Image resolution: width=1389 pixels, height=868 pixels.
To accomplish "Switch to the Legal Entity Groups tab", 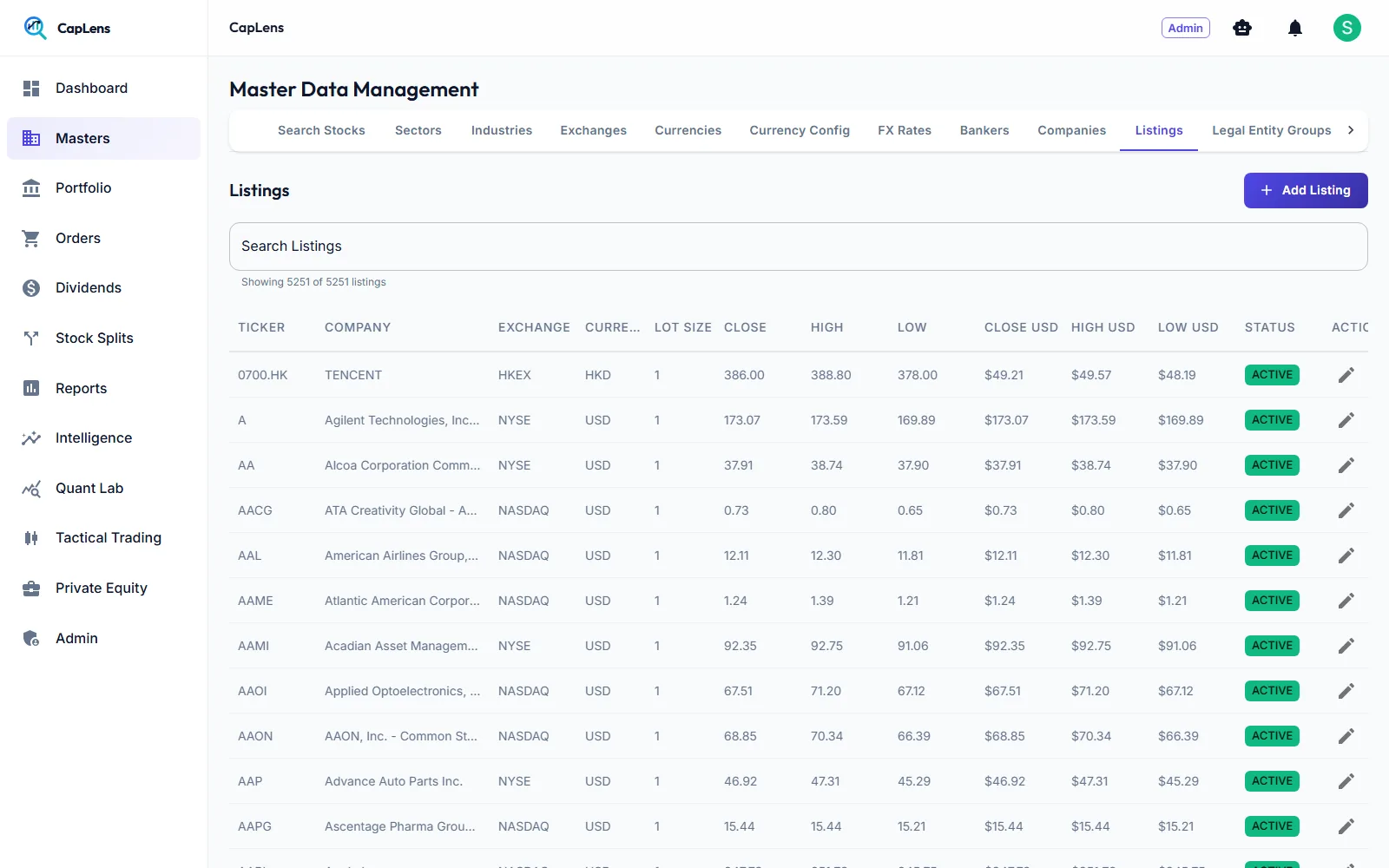I will click(1272, 130).
